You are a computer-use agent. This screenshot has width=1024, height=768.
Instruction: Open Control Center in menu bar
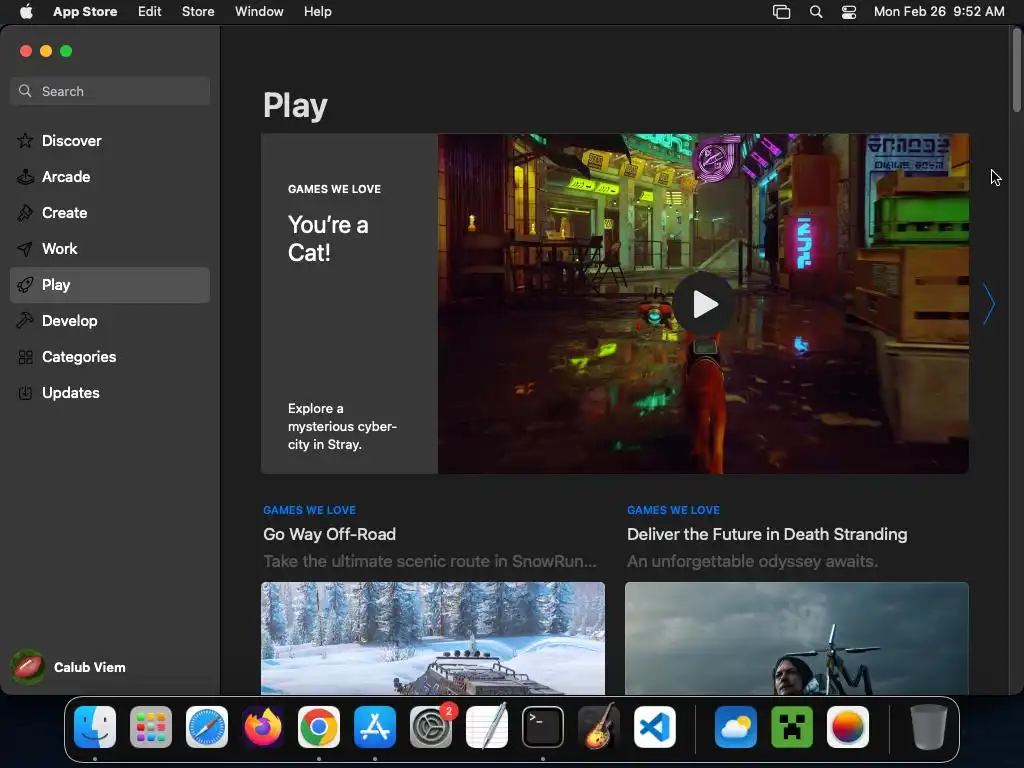(849, 12)
